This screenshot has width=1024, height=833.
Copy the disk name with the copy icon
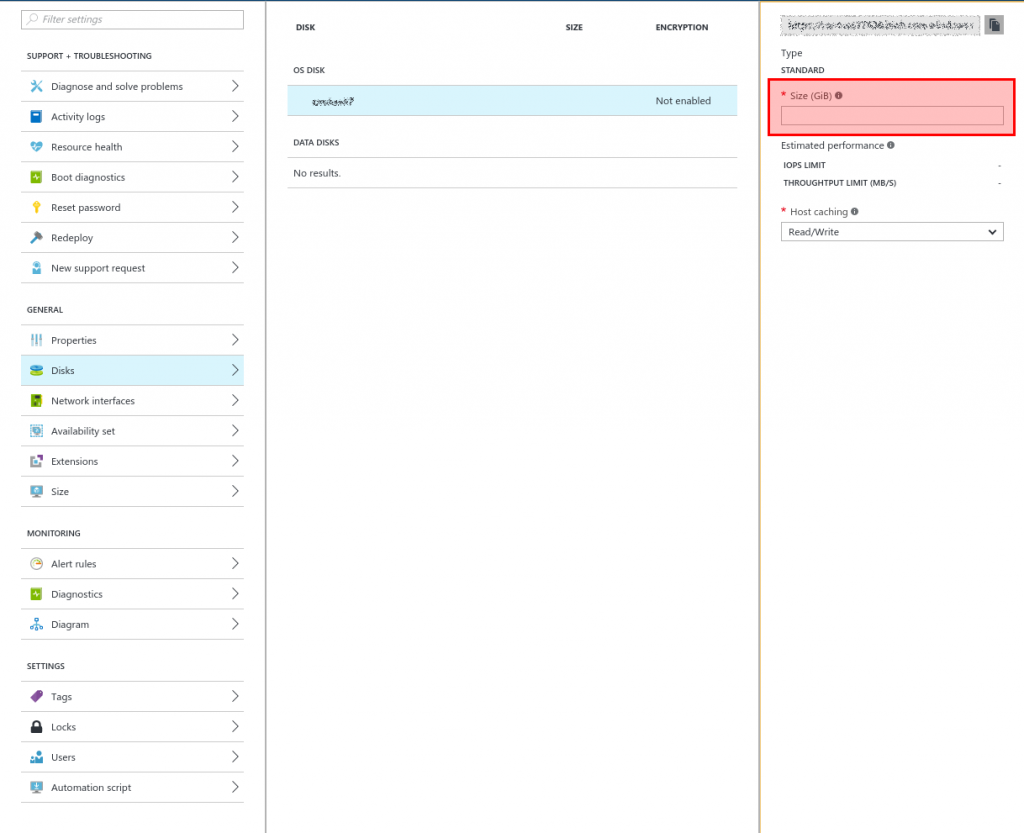click(x=993, y=25)
